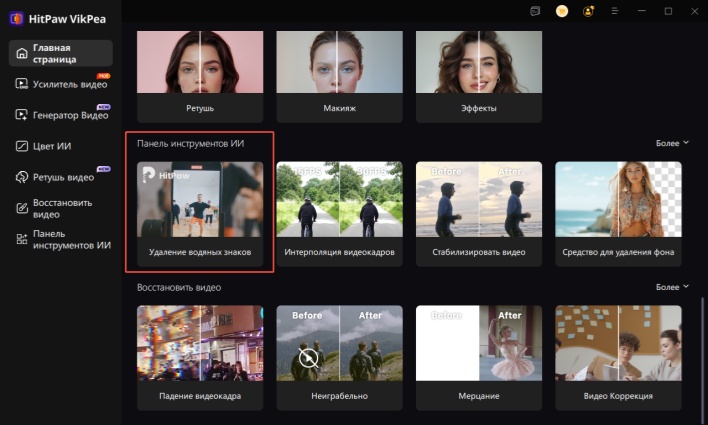Click Восстановить видео section heading

click(179, 287)
